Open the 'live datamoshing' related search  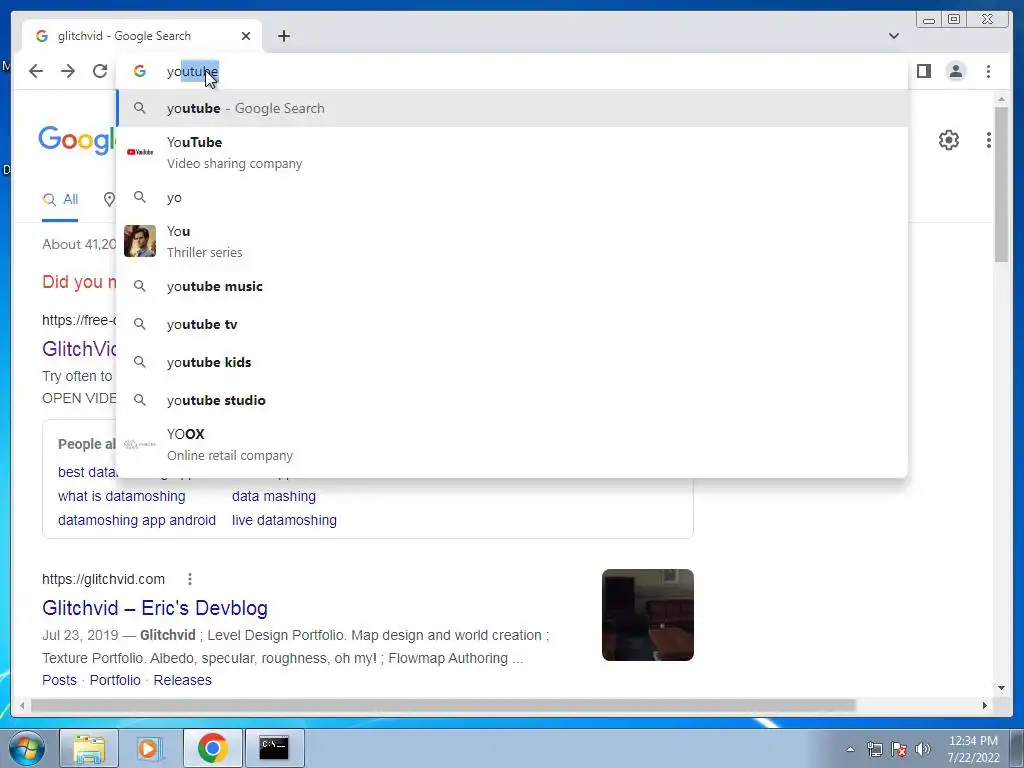point(284,520)
